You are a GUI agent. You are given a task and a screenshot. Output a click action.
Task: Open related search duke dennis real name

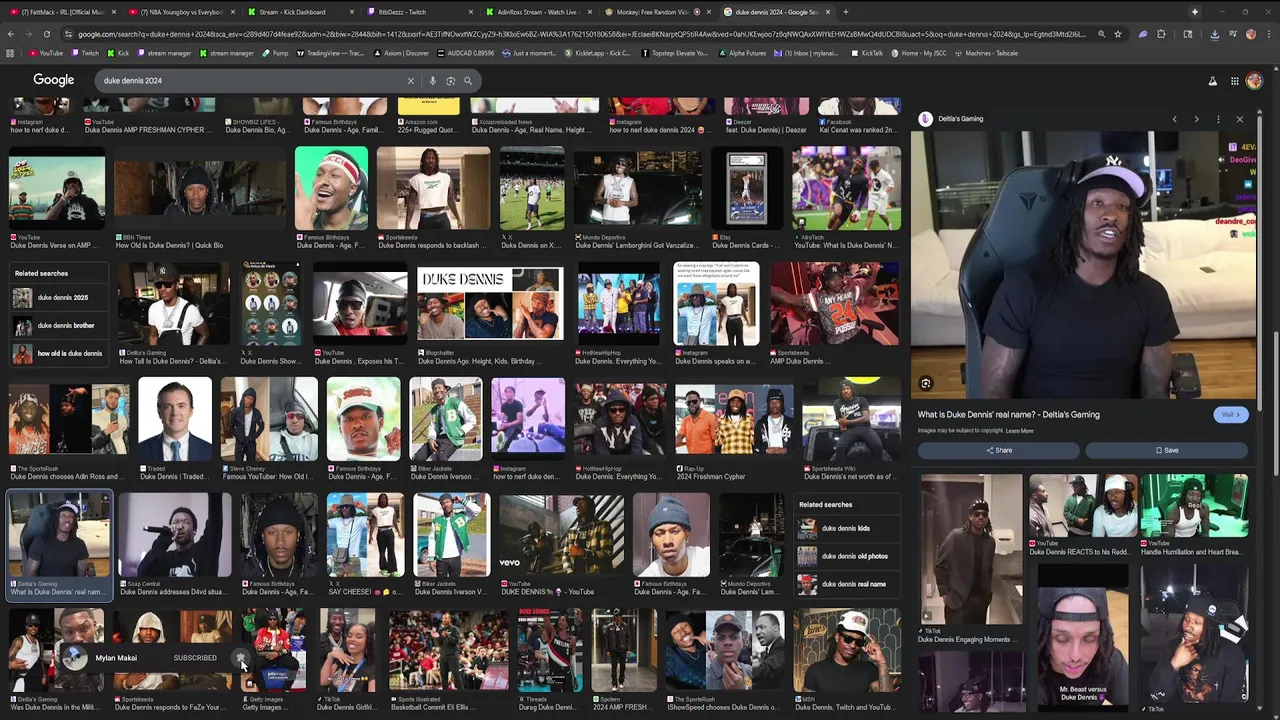(x=848, y=584)
